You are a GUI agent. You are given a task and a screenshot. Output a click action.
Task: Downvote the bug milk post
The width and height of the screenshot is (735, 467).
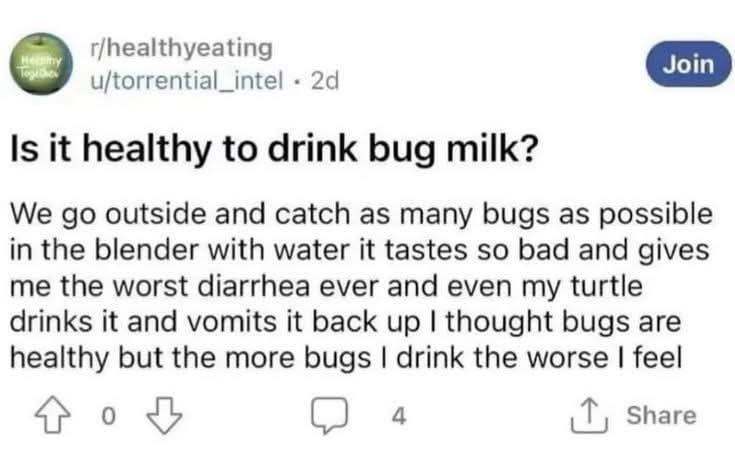pyautogui.click(x=164, y=415)
